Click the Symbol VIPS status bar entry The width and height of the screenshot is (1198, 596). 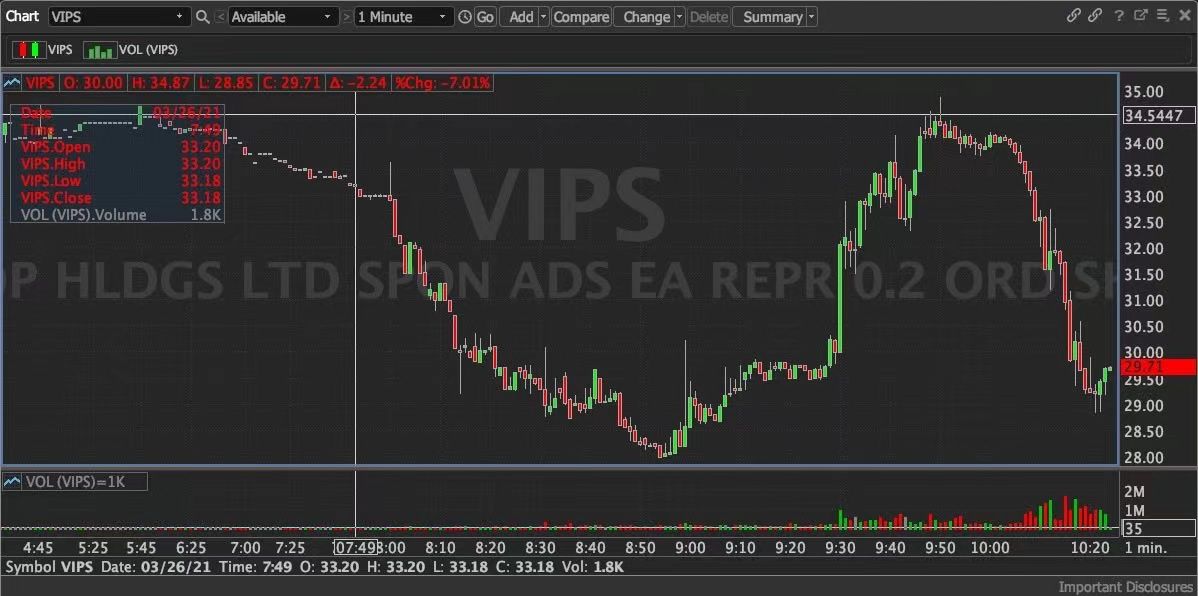click(50, 567)
